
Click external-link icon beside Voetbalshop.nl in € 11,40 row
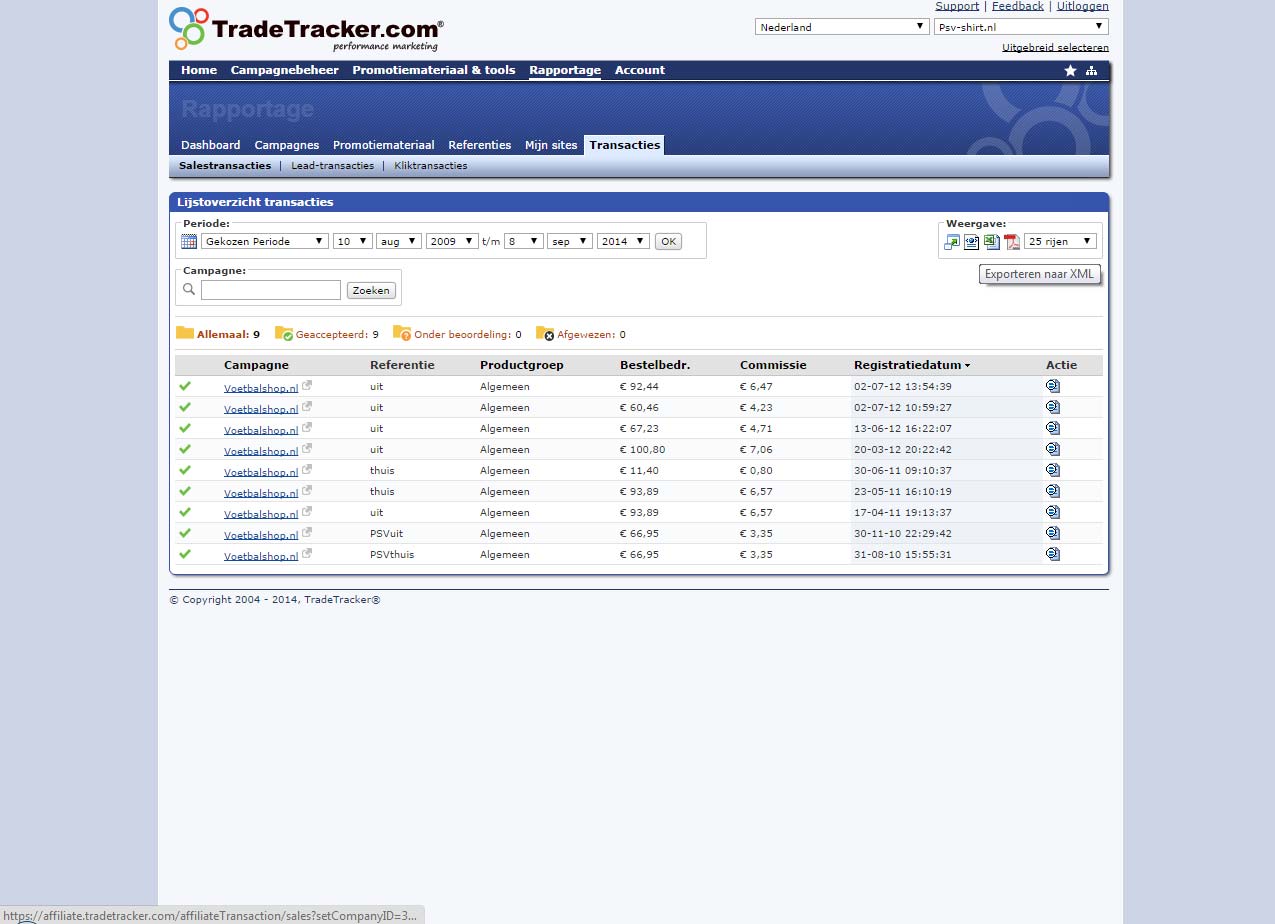point(307,469)
